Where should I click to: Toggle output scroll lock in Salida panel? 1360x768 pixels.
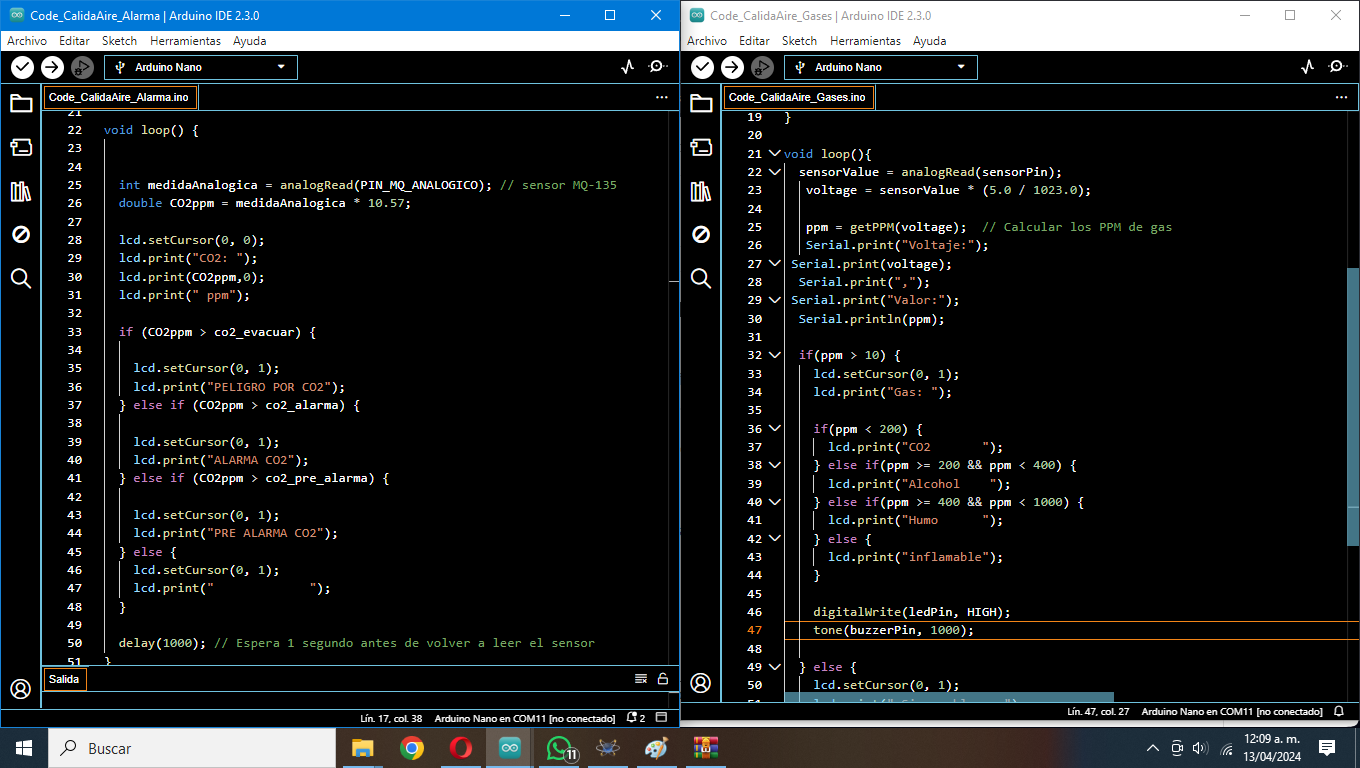(x=662, y=679)
